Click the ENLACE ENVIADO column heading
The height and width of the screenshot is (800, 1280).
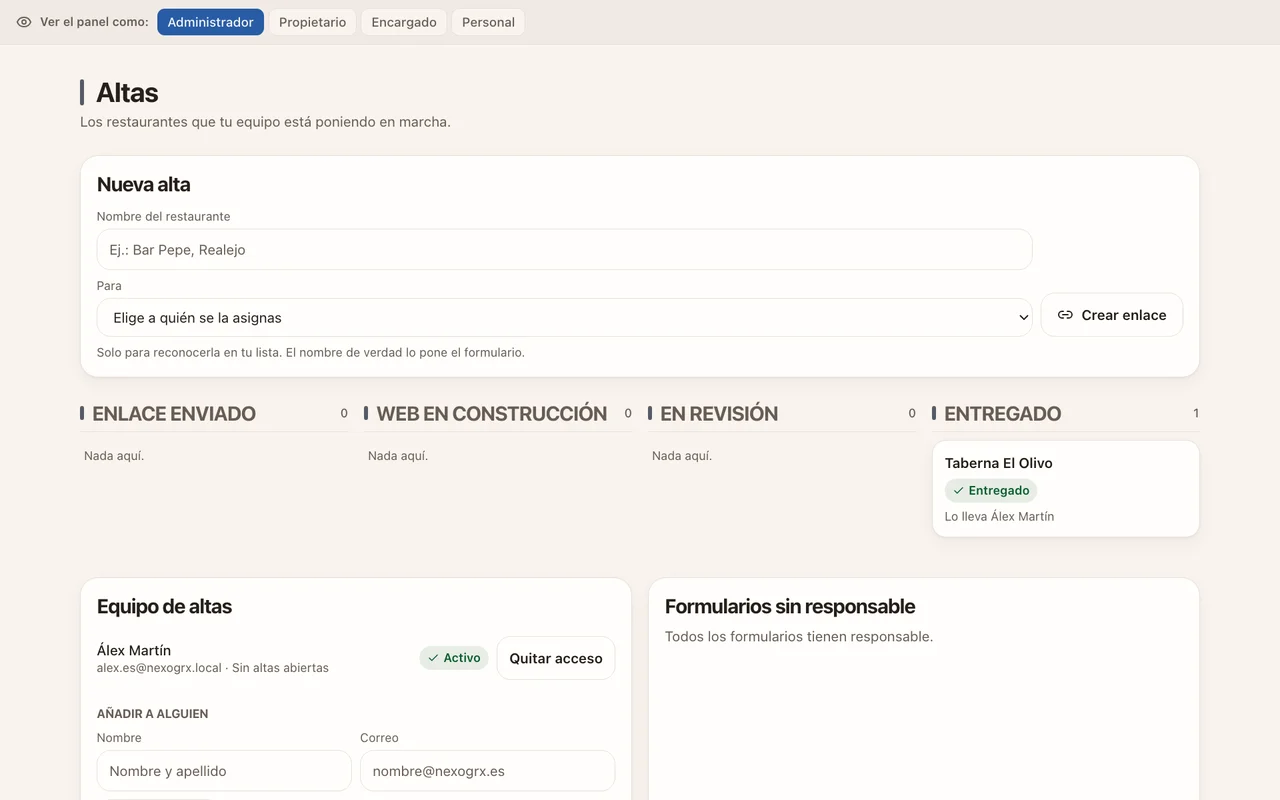(x=174, y=414)
